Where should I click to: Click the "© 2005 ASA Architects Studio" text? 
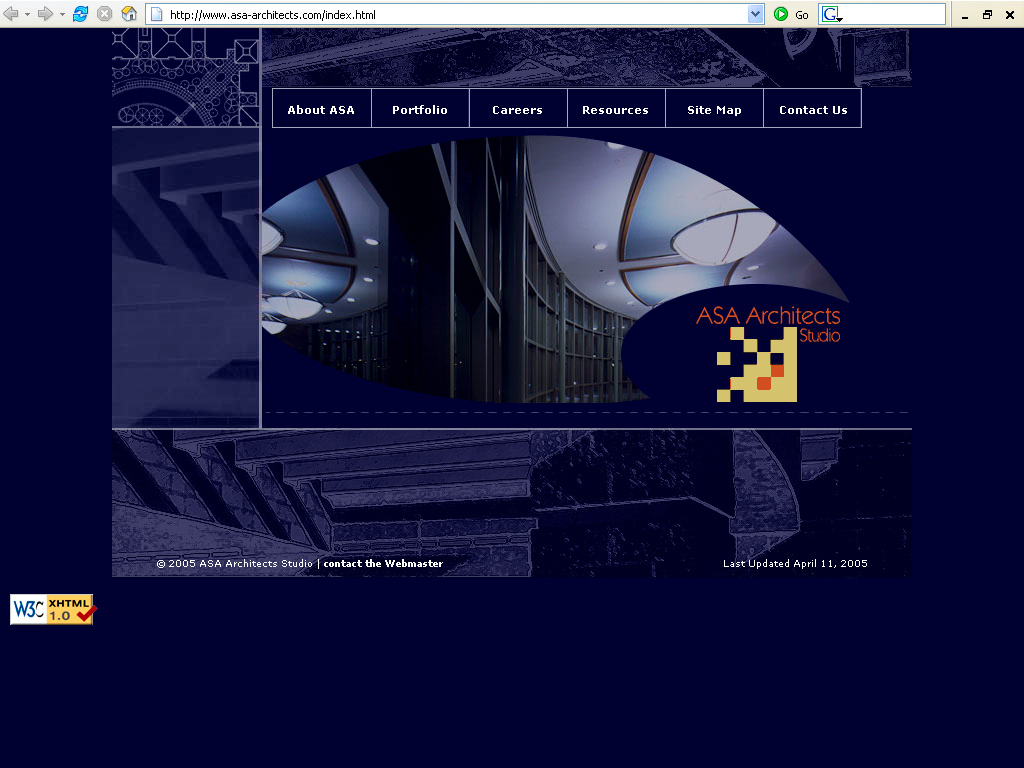[235, 564]
